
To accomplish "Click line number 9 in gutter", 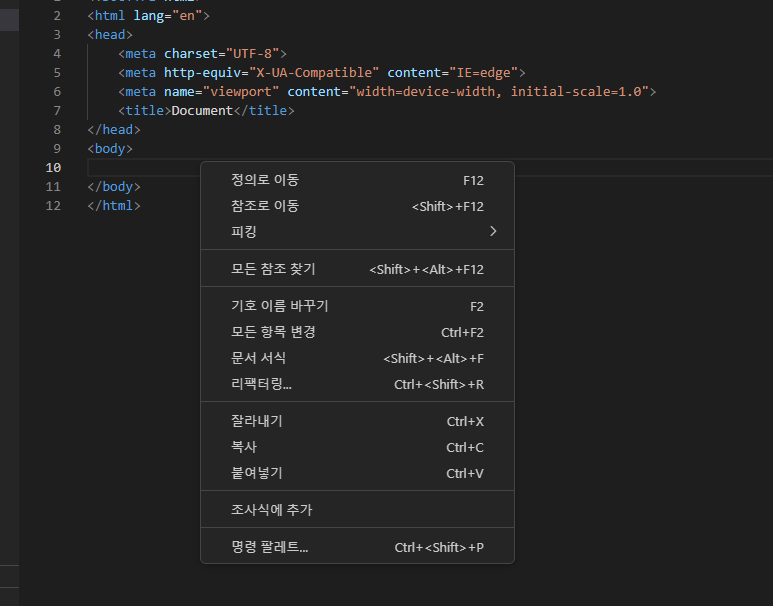I will click(x=57, y=148).
